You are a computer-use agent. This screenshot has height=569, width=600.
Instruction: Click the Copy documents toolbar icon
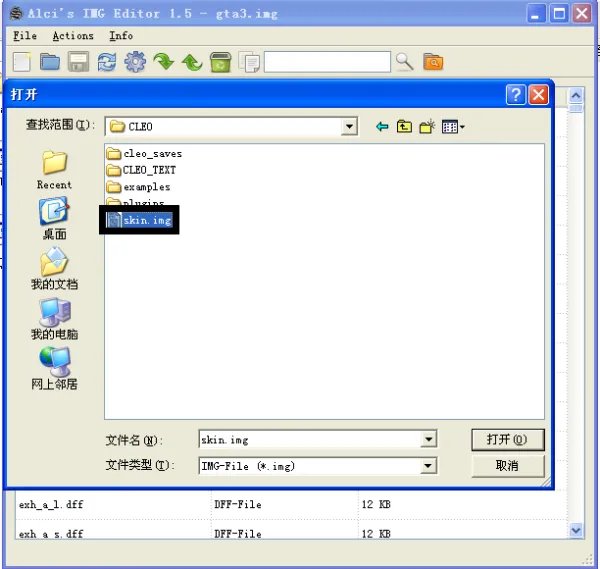[x=249, y=62]
